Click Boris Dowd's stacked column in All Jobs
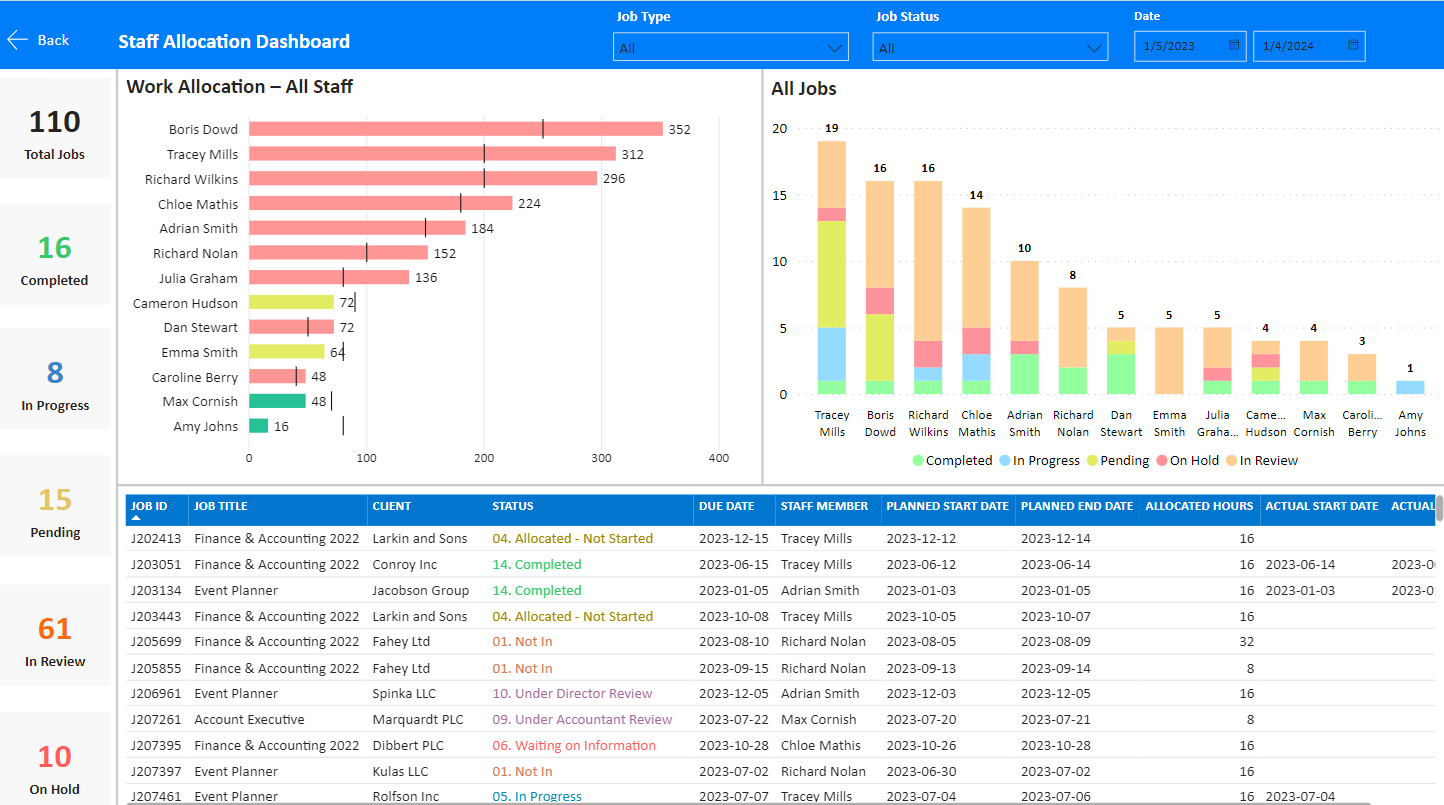This screenshot has height=805, width=1444. [x=880, y=288]
